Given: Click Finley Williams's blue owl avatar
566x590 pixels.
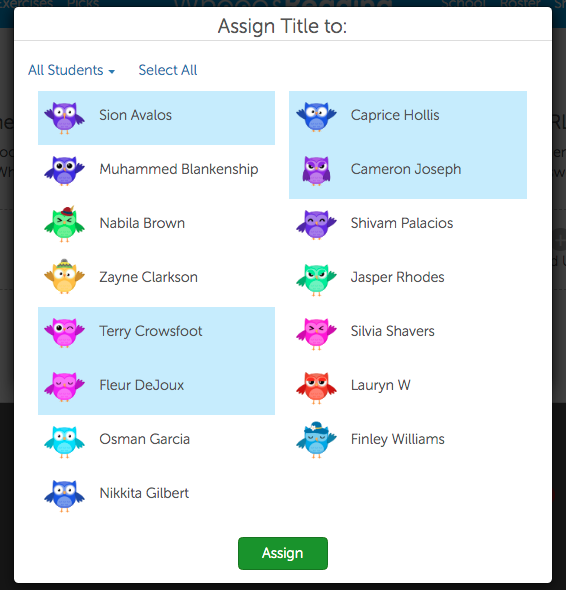Looking at the screenshot, I should click(316, 440).
